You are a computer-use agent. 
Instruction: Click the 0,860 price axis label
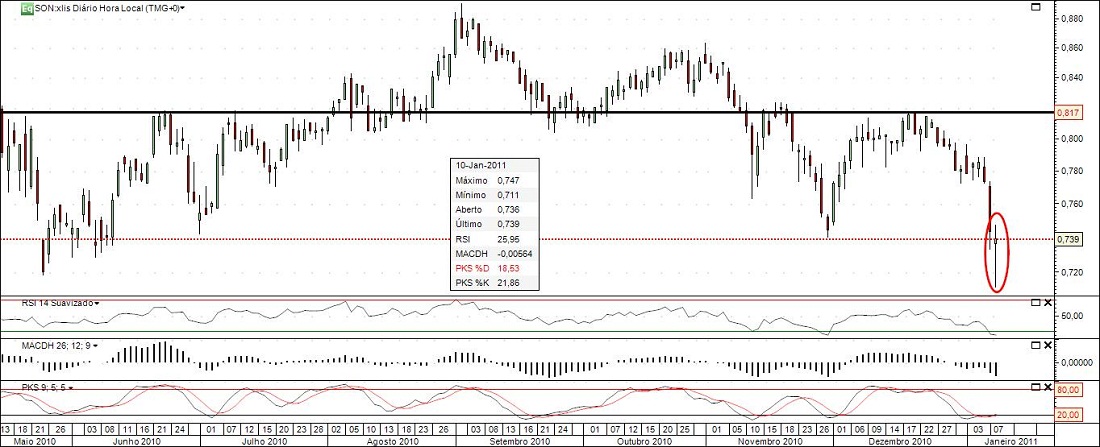(1071, 48)
